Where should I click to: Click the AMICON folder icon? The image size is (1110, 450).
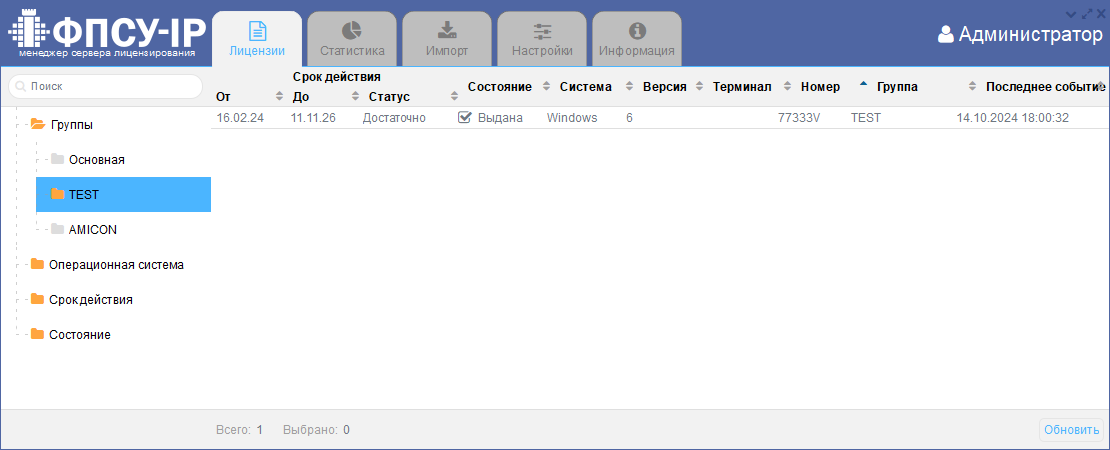click(58, 229)
